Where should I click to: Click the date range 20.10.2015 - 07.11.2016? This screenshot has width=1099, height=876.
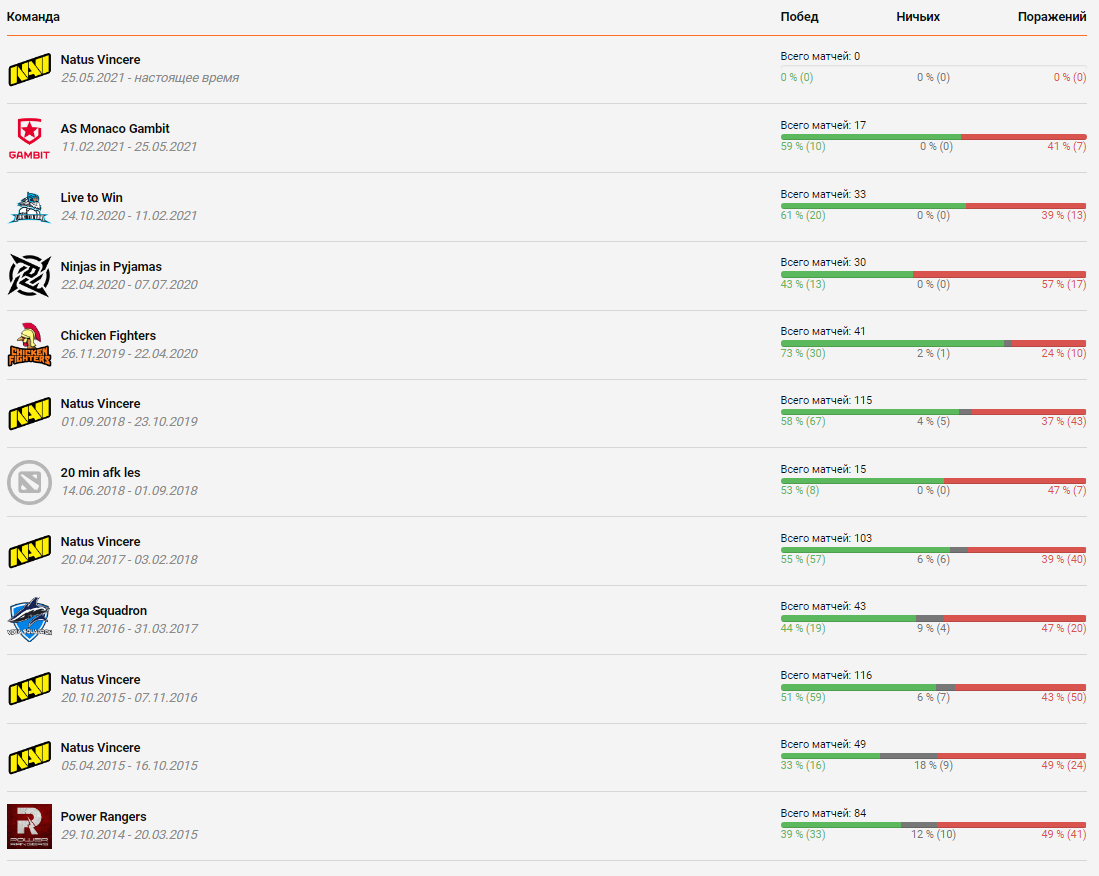click(x=129, y=698)
